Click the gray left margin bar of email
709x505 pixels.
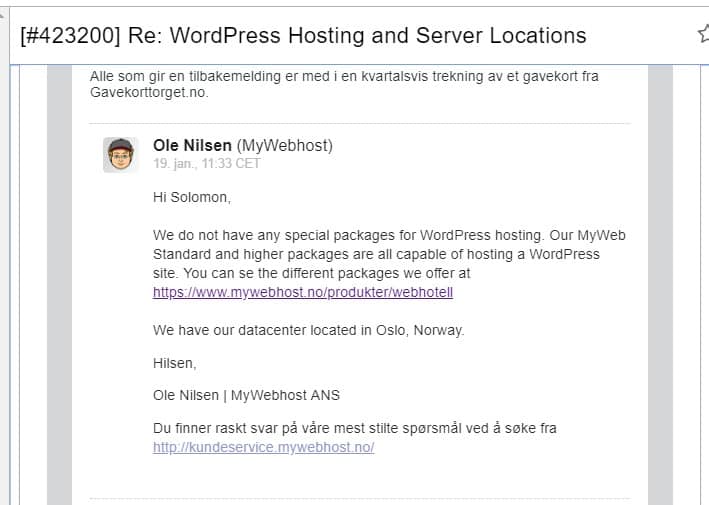pyautogui.click(x=60, y=285)
